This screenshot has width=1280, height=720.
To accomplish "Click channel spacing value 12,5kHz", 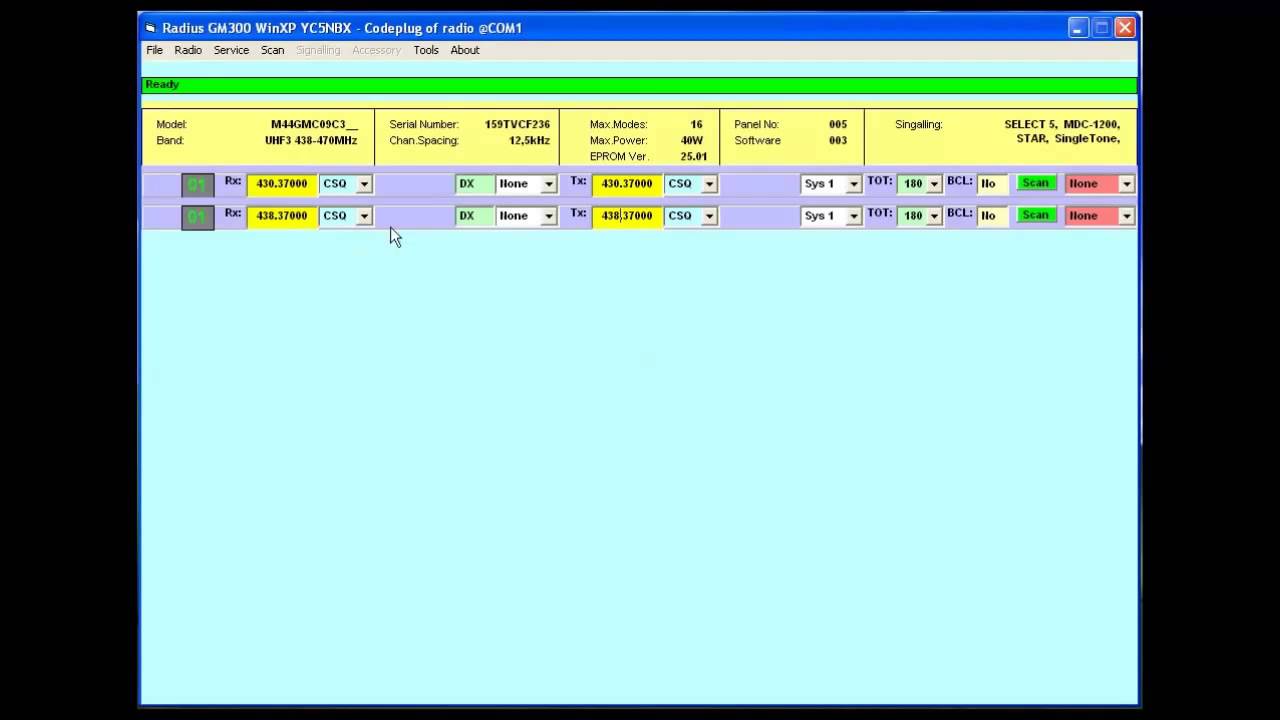I will (529, 141).
